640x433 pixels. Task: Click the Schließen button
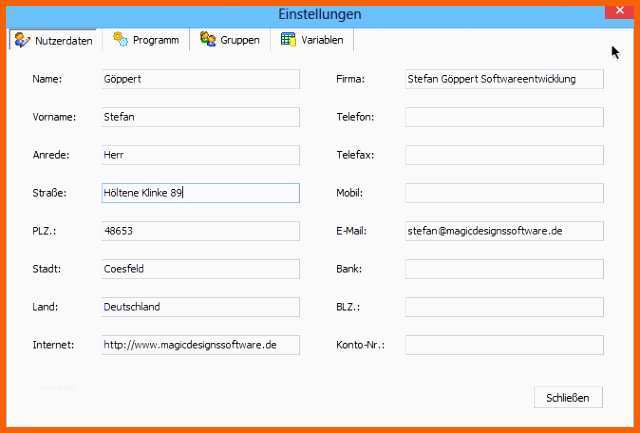pyautogui.click(x=568, y=397)
